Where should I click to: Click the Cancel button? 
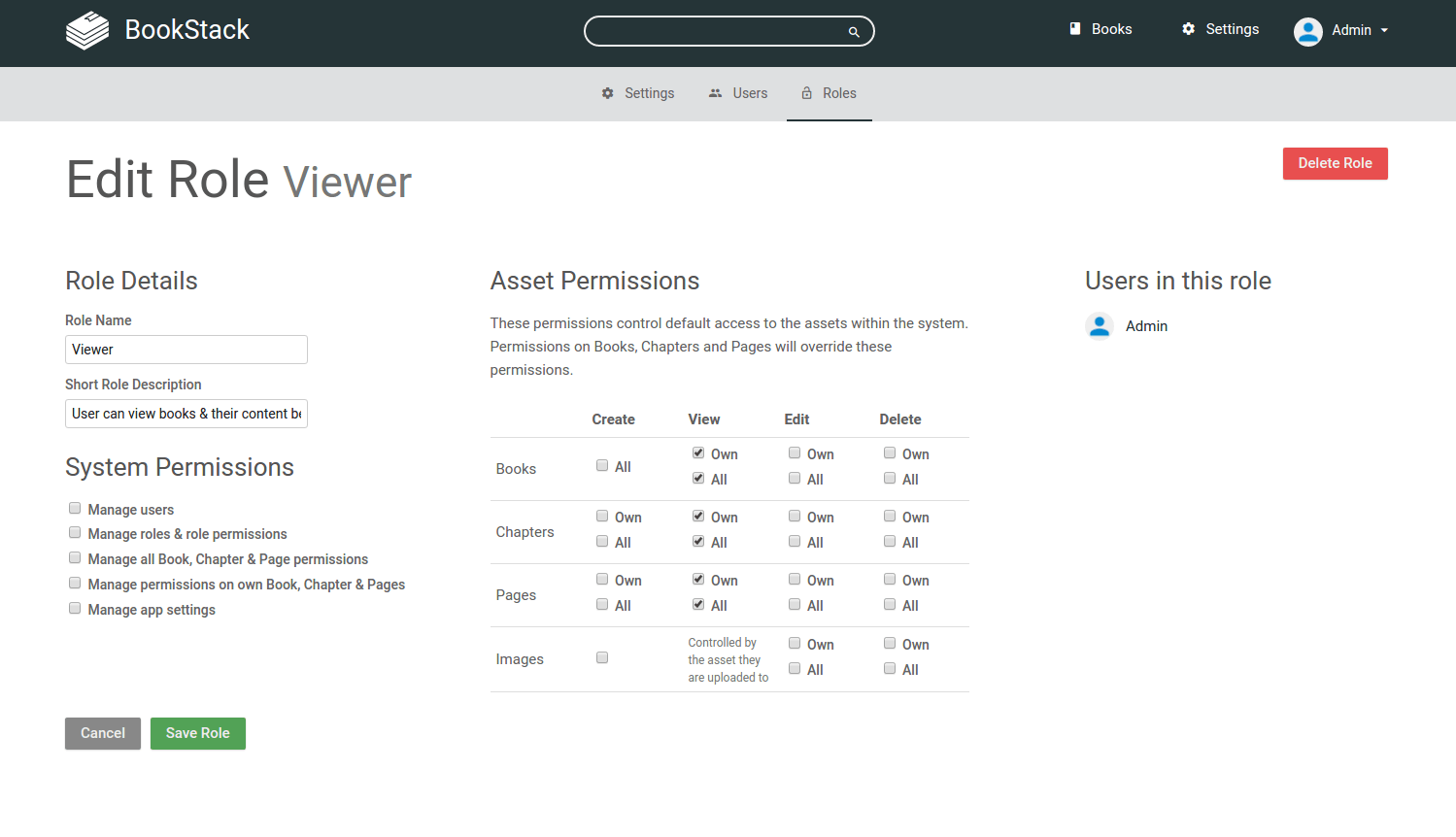(103, 733)
